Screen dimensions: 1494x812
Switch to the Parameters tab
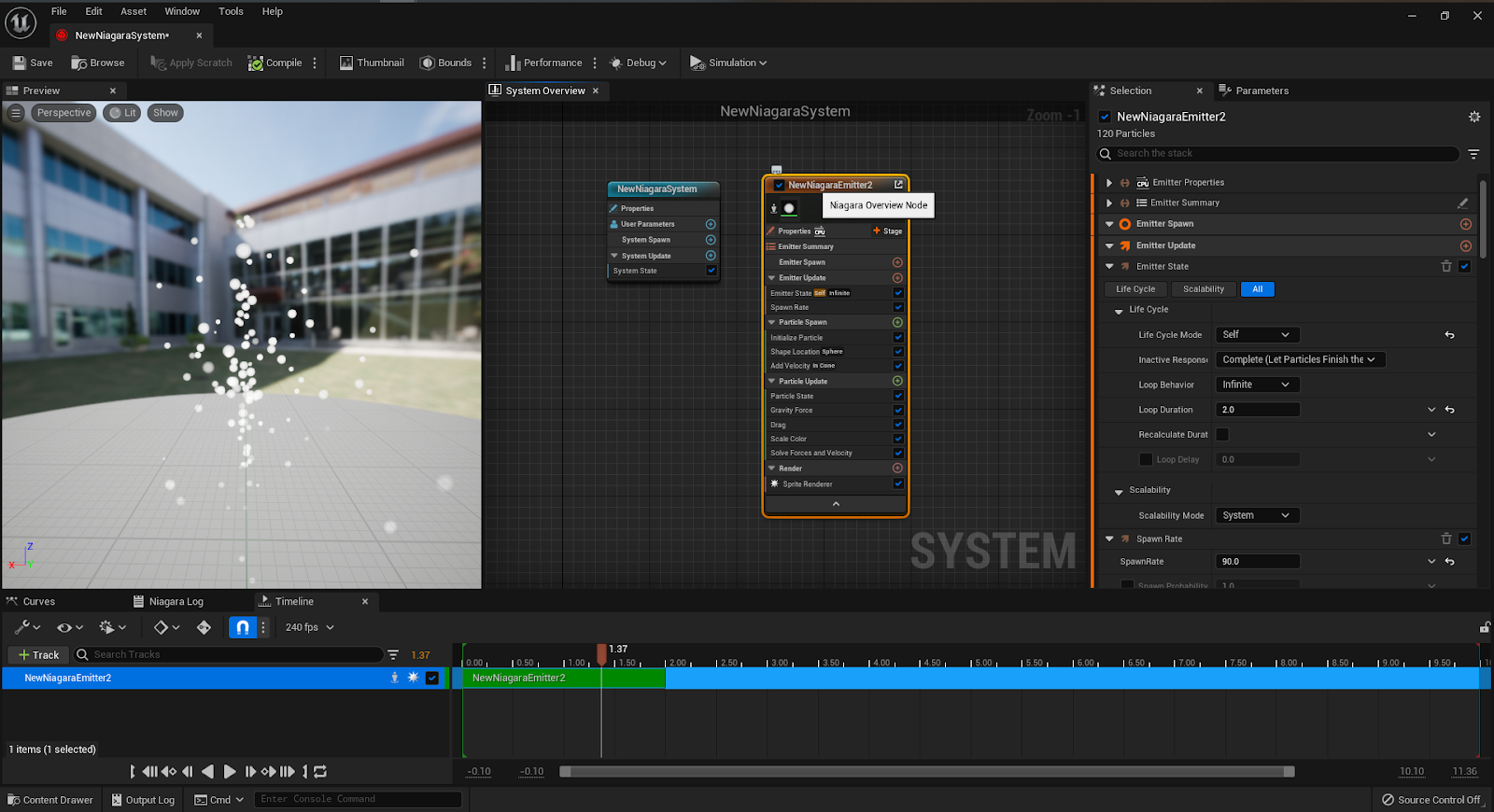pos(1253,91)
